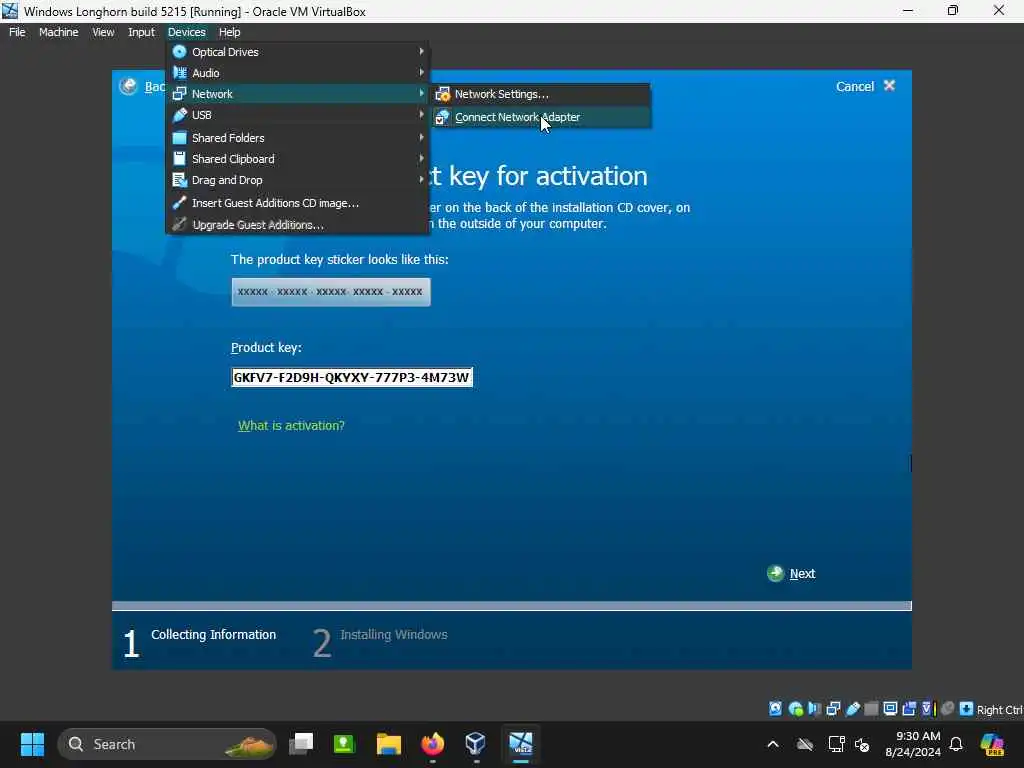
Task: Click the Shared Clipboard icon in Devices menu
Action: [x=180, y=159]
